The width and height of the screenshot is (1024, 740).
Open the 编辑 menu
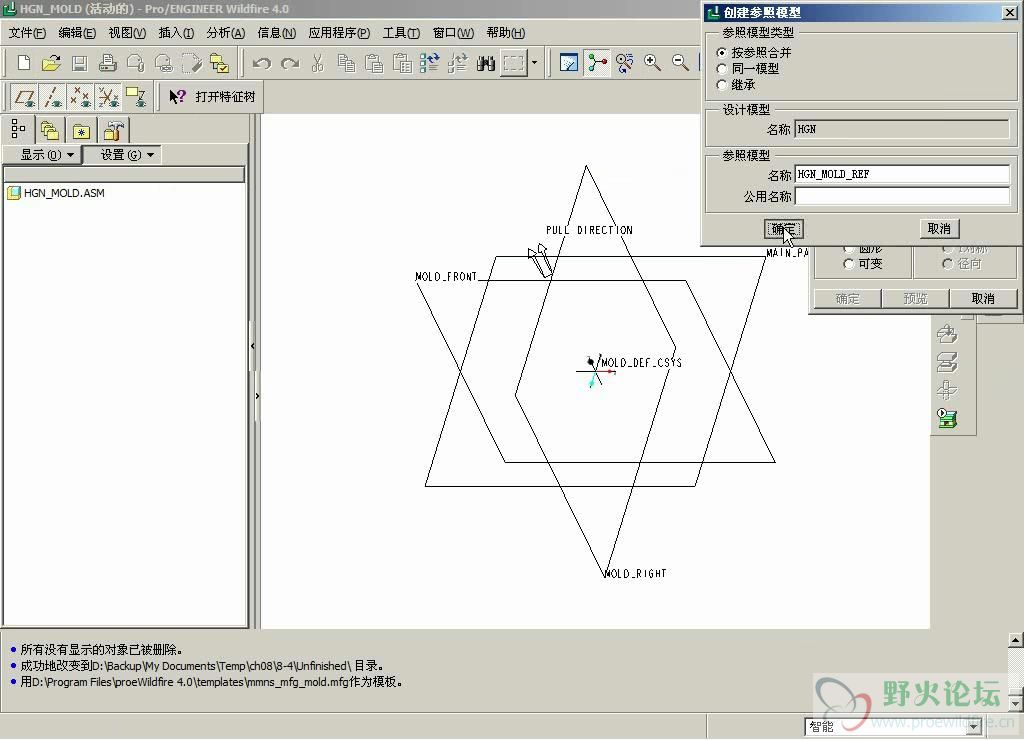pos(77,33)
